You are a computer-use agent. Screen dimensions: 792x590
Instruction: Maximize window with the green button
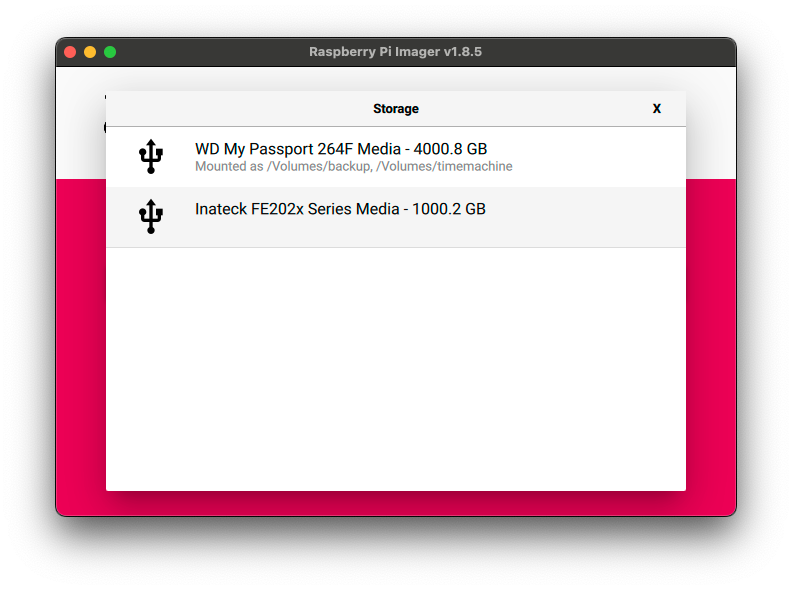click(x=110, y=52)
